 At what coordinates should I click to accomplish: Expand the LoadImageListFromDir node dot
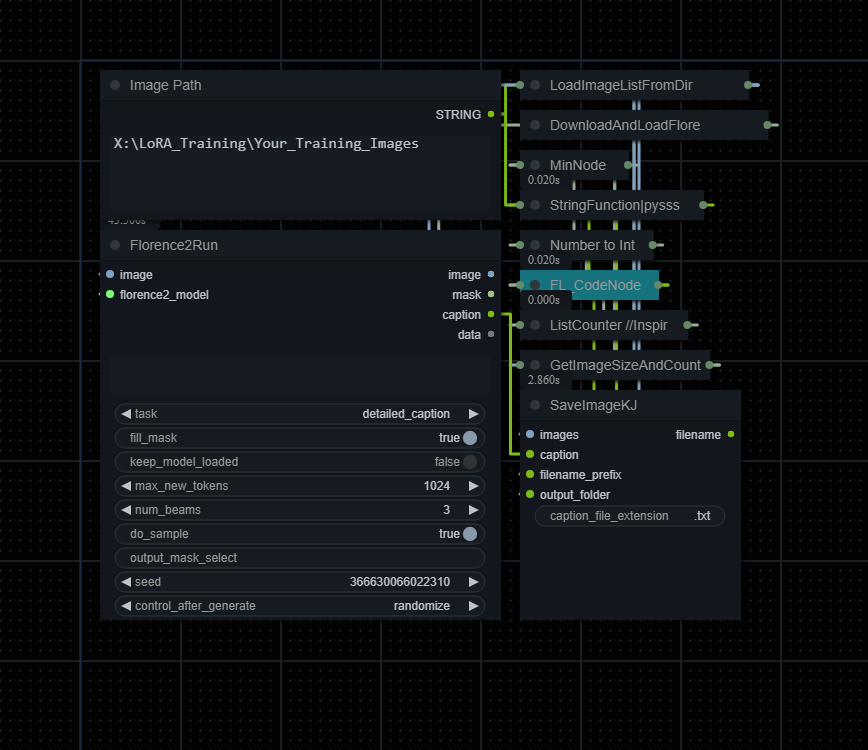[x=535, y=85]
